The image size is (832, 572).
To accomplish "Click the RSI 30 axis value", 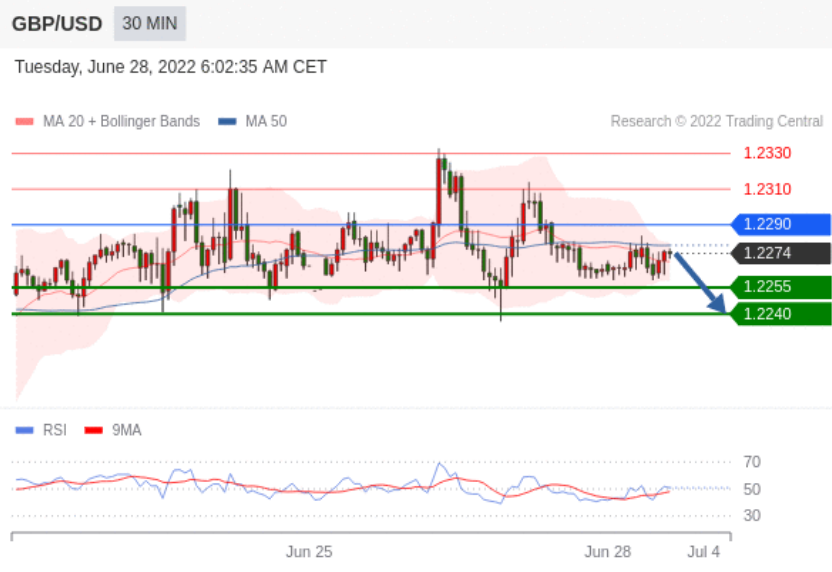I will [752, 516].
